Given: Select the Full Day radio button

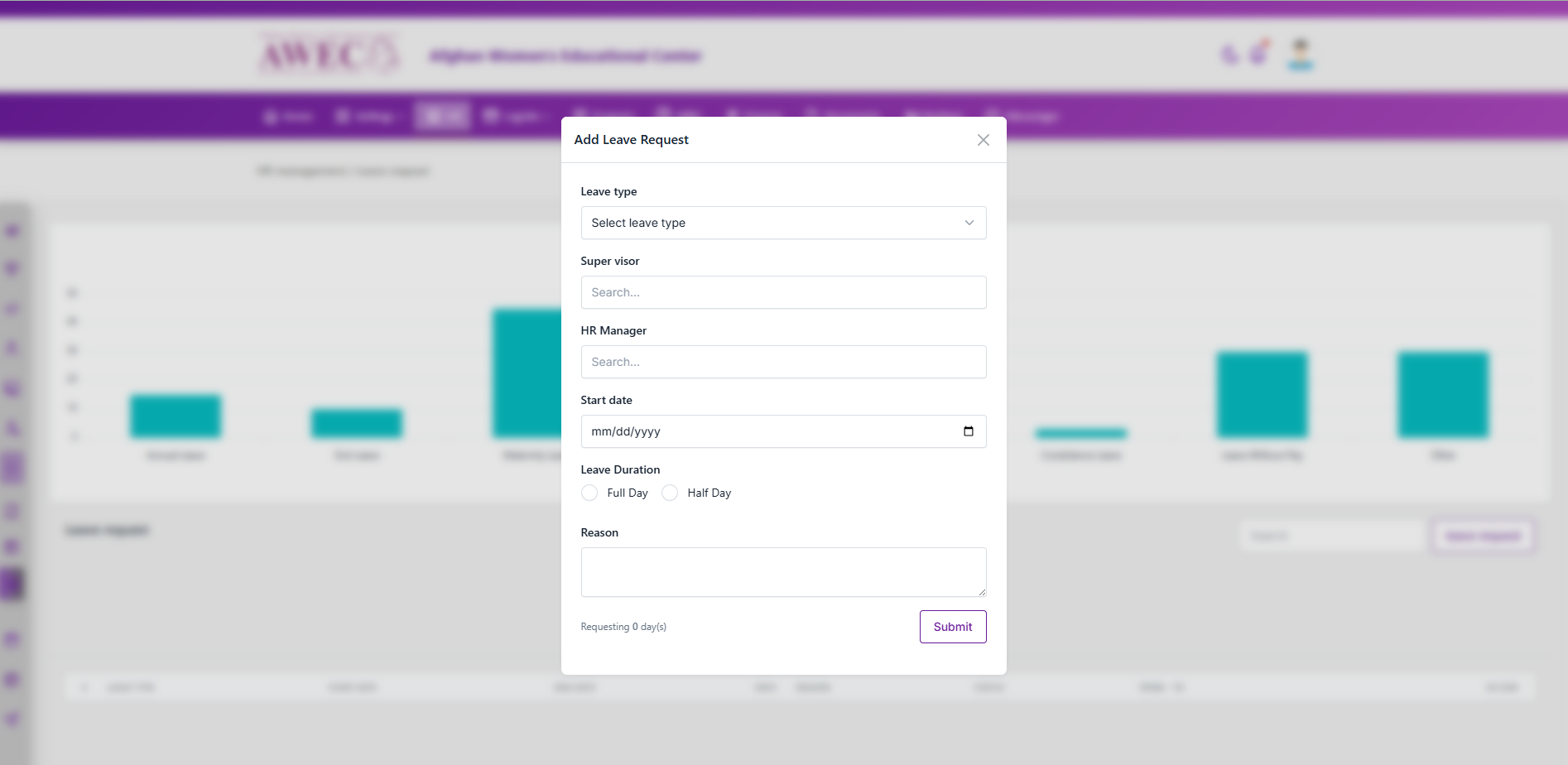Looking at the screenshot, I should click(589, 493).
